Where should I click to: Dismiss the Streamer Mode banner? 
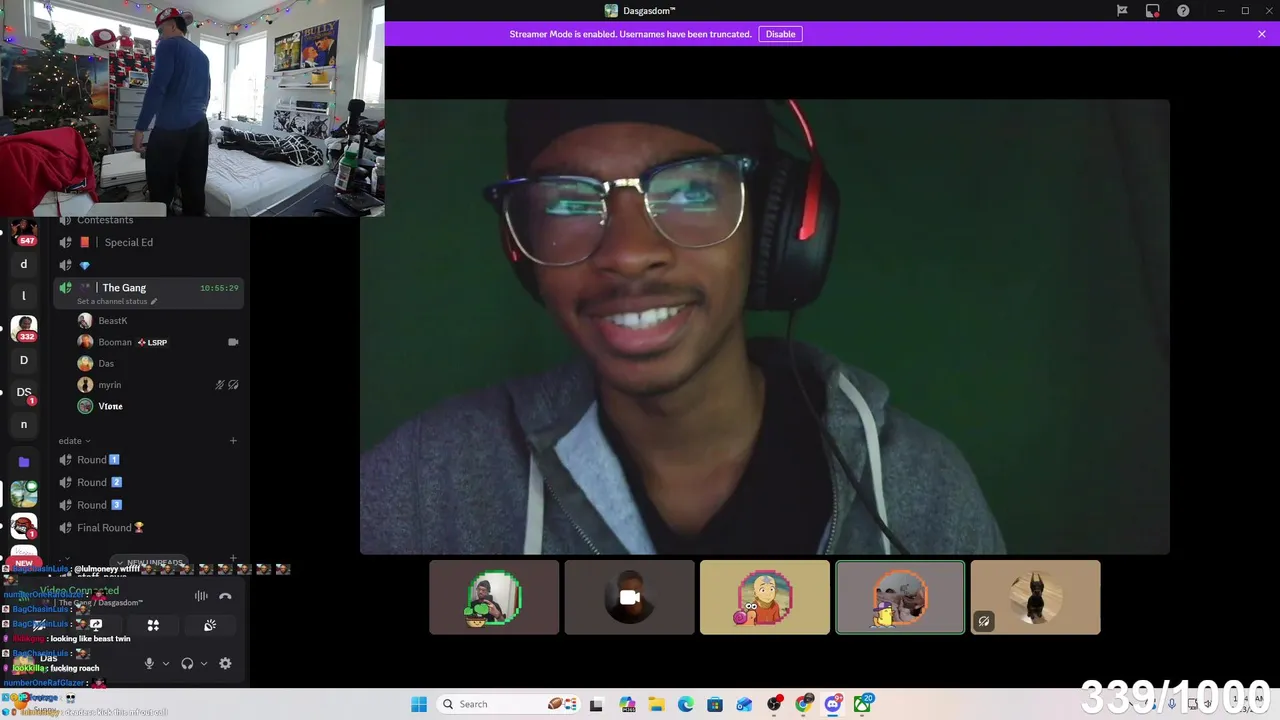1262,34
